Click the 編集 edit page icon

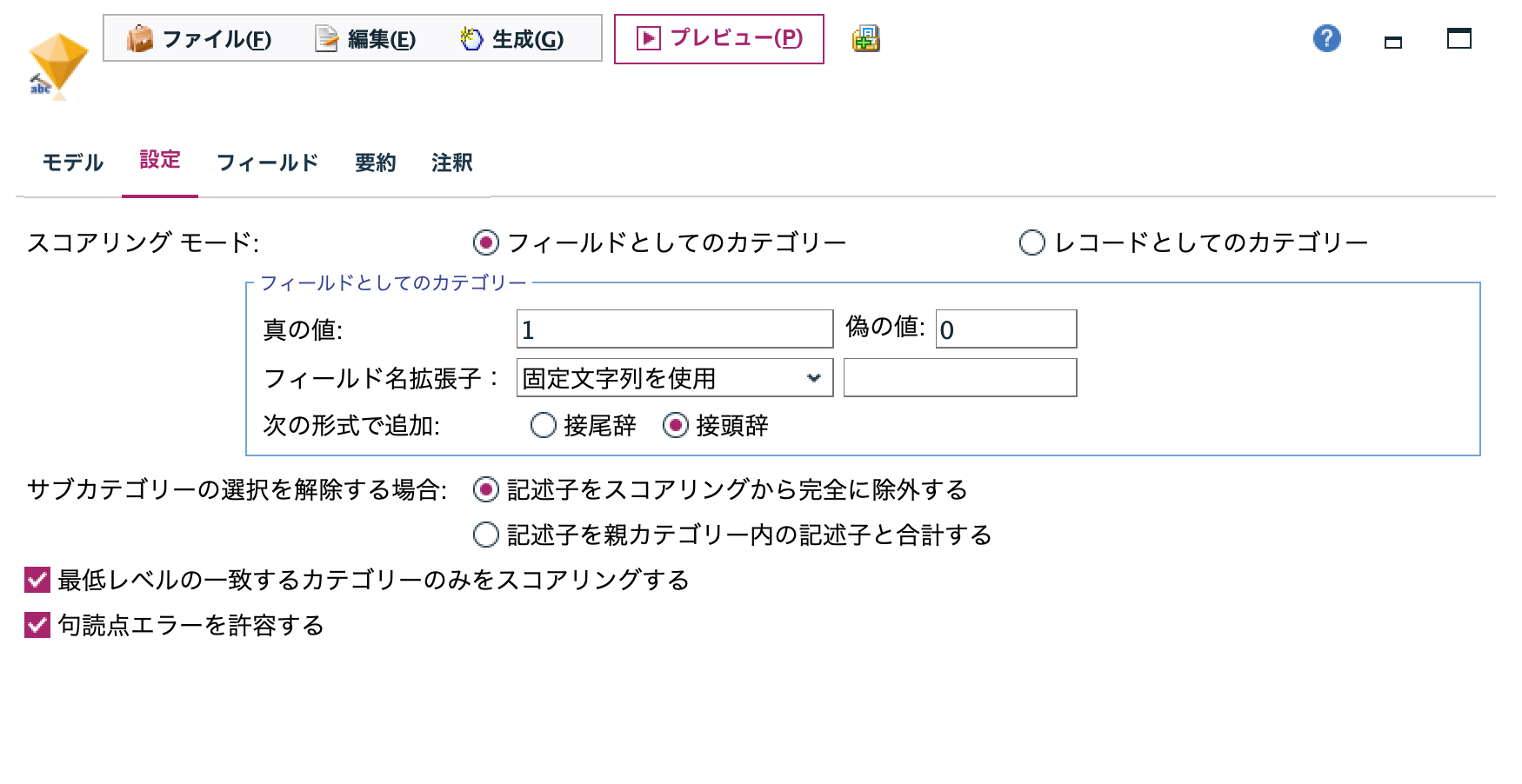(325, 39)
